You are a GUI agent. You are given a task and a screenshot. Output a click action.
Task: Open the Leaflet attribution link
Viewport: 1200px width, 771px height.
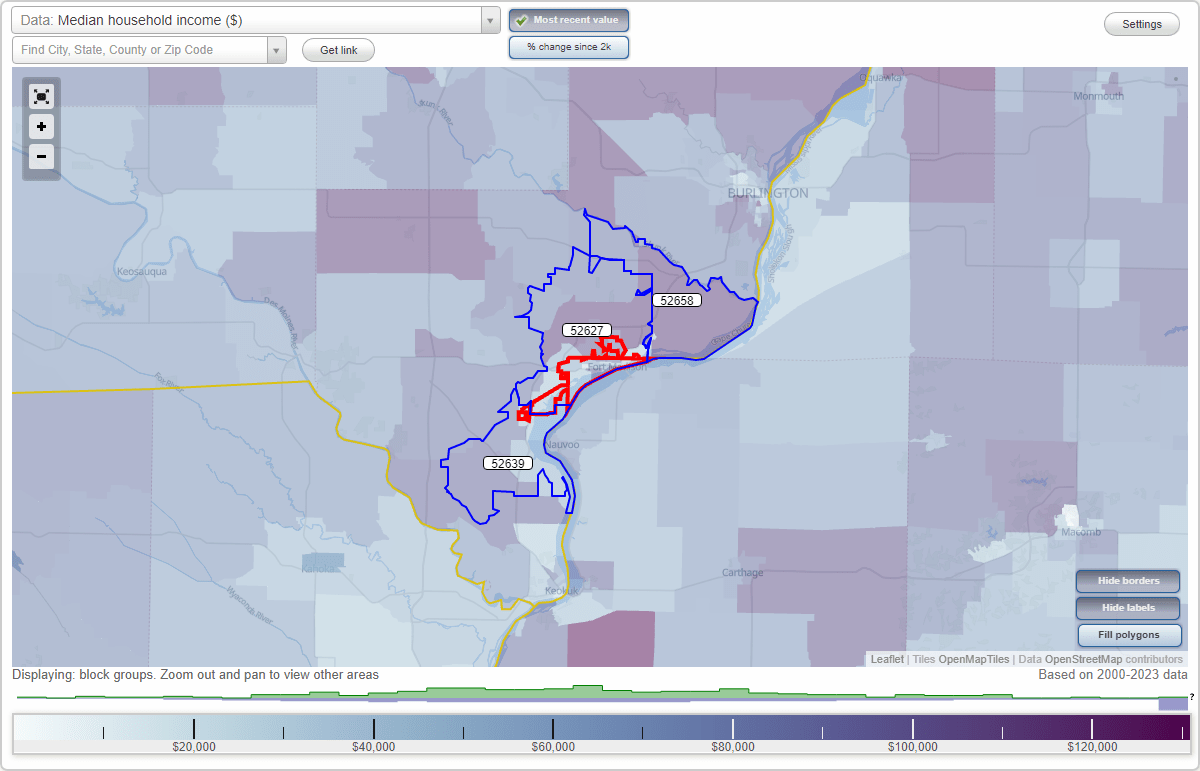click(887, 659)
